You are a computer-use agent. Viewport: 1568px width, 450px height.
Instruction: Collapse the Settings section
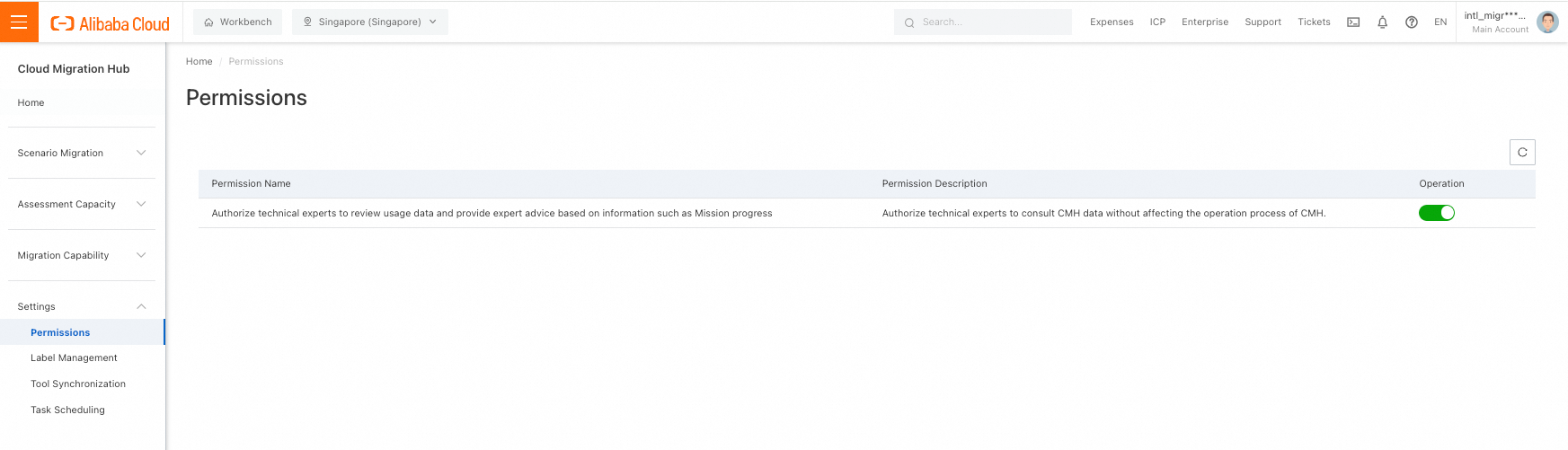click(82, 306)
